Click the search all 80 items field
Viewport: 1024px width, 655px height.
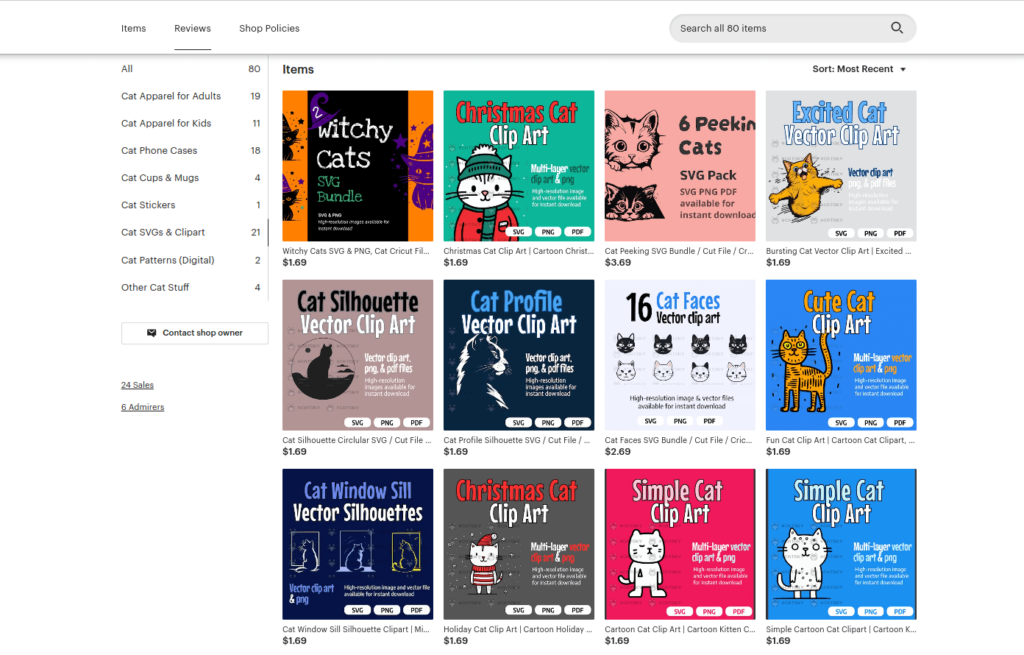click(x=780, y=28)
